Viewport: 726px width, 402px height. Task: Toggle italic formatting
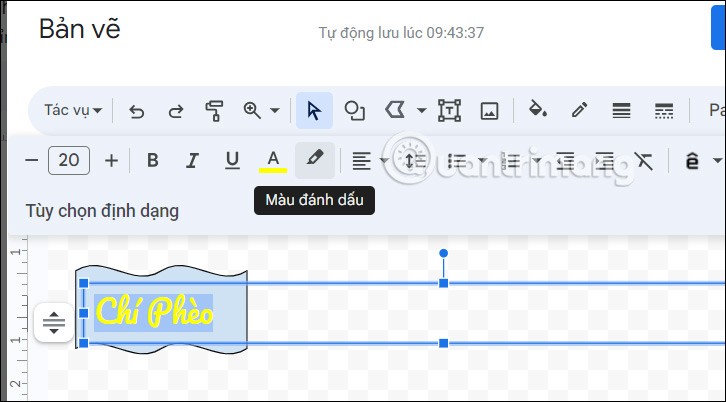(192, 160)
